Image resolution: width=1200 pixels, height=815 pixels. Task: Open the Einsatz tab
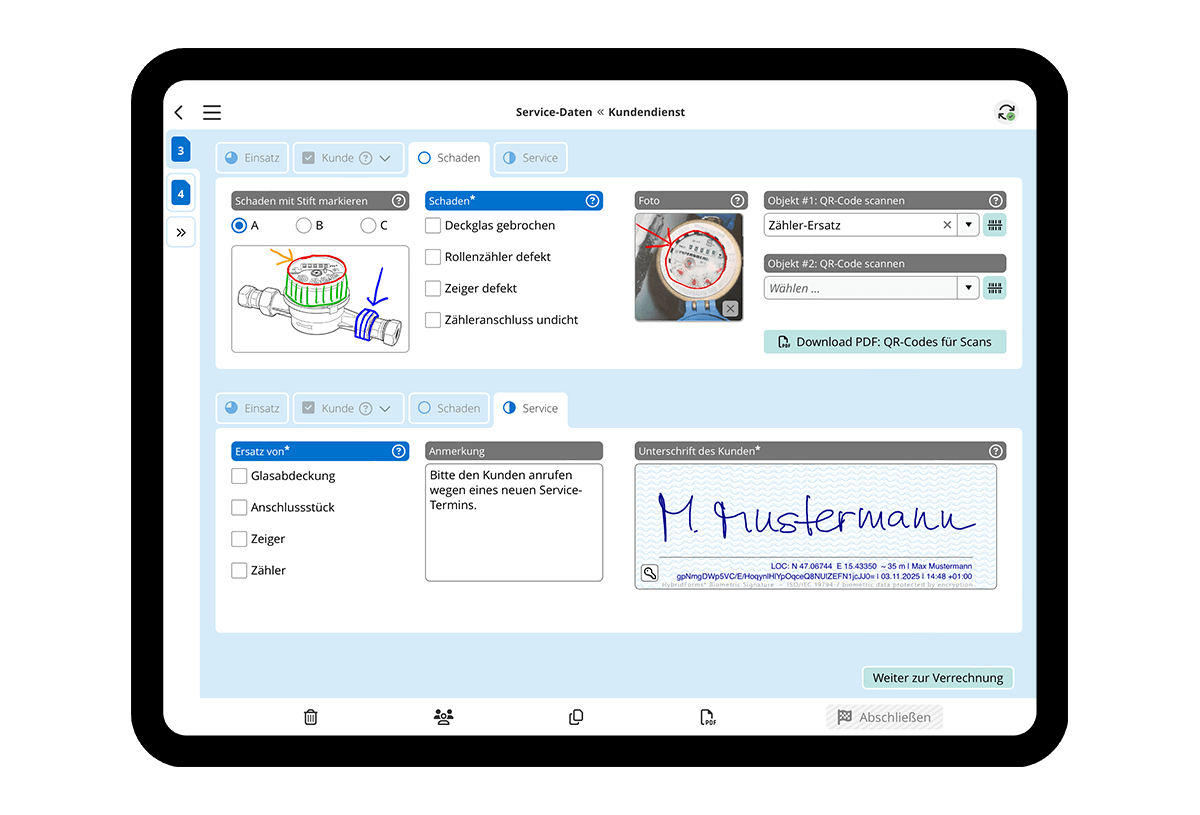pyautogui.click(x=252, y=157)
